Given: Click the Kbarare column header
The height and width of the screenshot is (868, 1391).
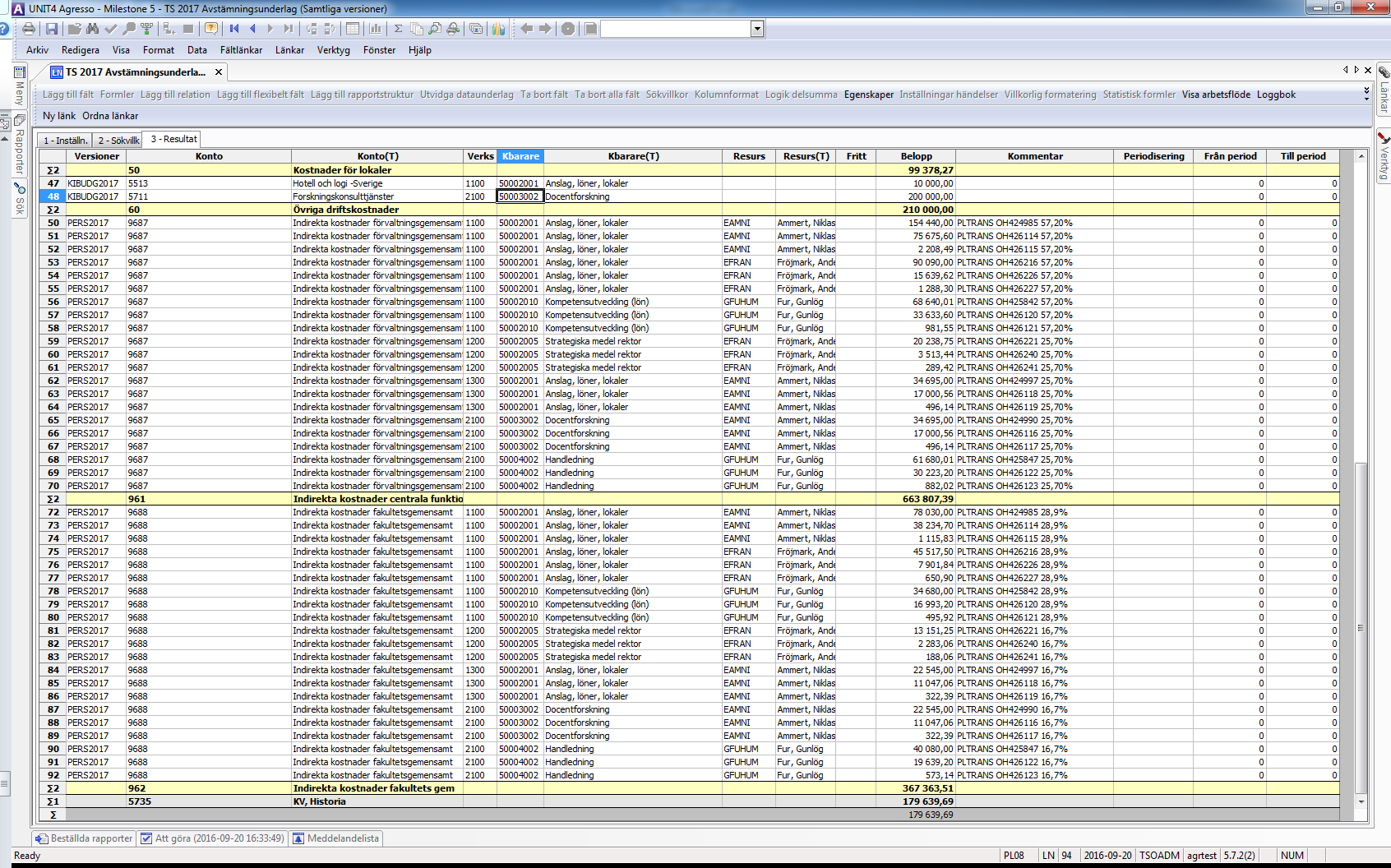Looking at the screenshot, I should coord(520,156).
